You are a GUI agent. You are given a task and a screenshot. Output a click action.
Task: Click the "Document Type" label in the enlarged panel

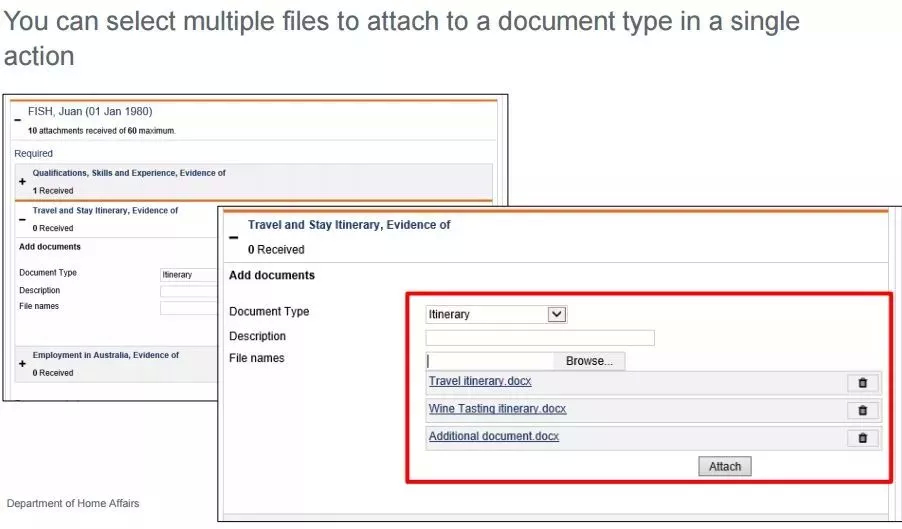[x=269, y=312]
